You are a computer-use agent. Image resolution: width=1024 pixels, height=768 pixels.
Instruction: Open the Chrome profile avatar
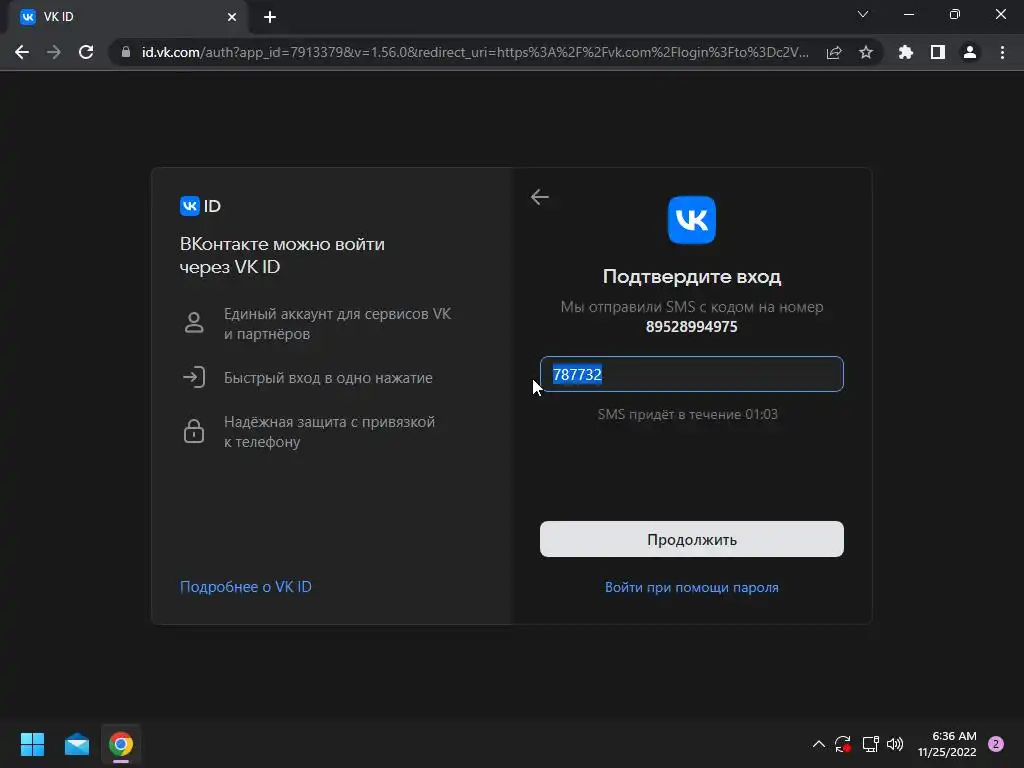[x=970, y=52]
